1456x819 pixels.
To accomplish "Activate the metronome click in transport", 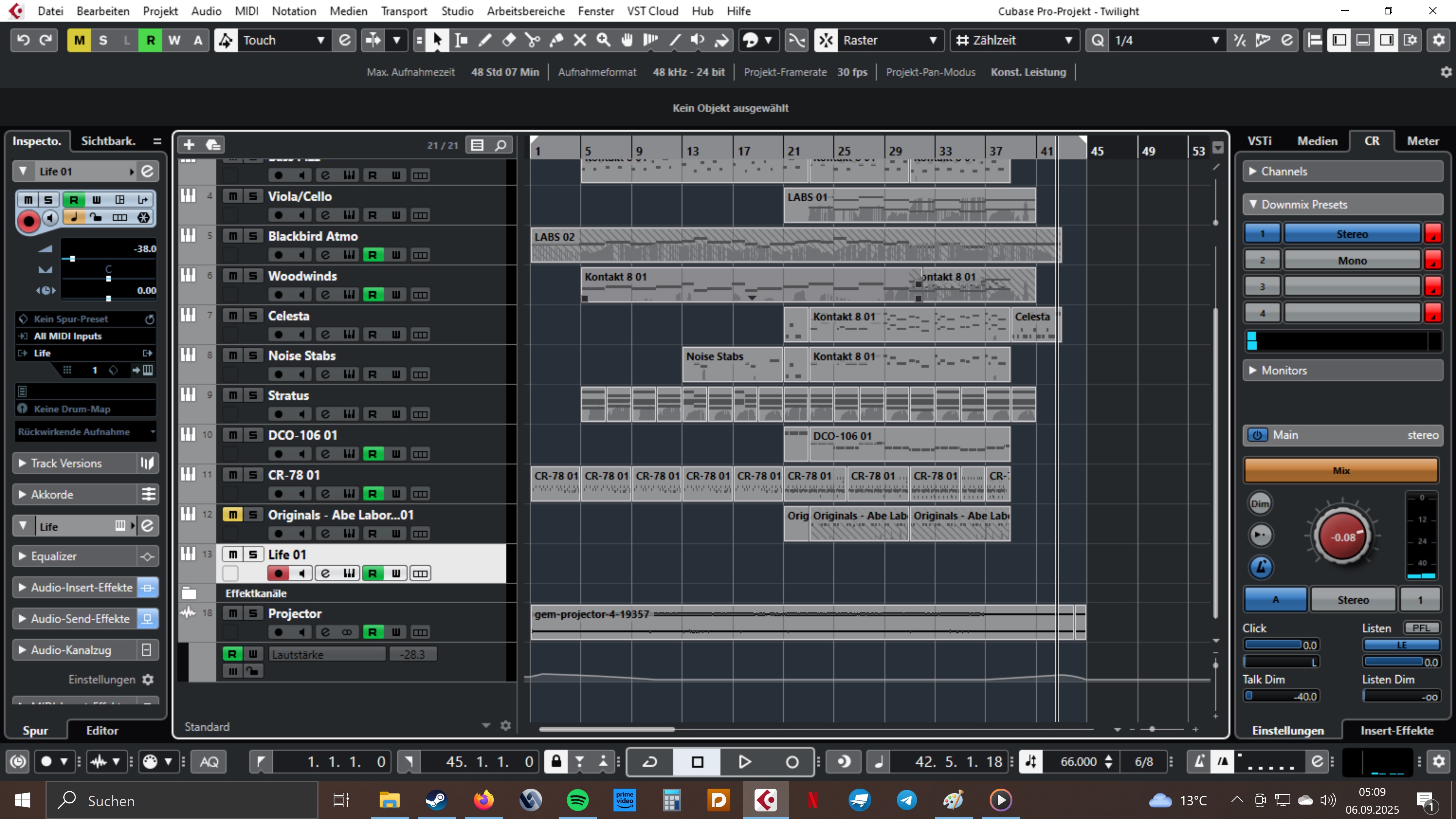I will pyautogui.click(x=1199, y=761).
